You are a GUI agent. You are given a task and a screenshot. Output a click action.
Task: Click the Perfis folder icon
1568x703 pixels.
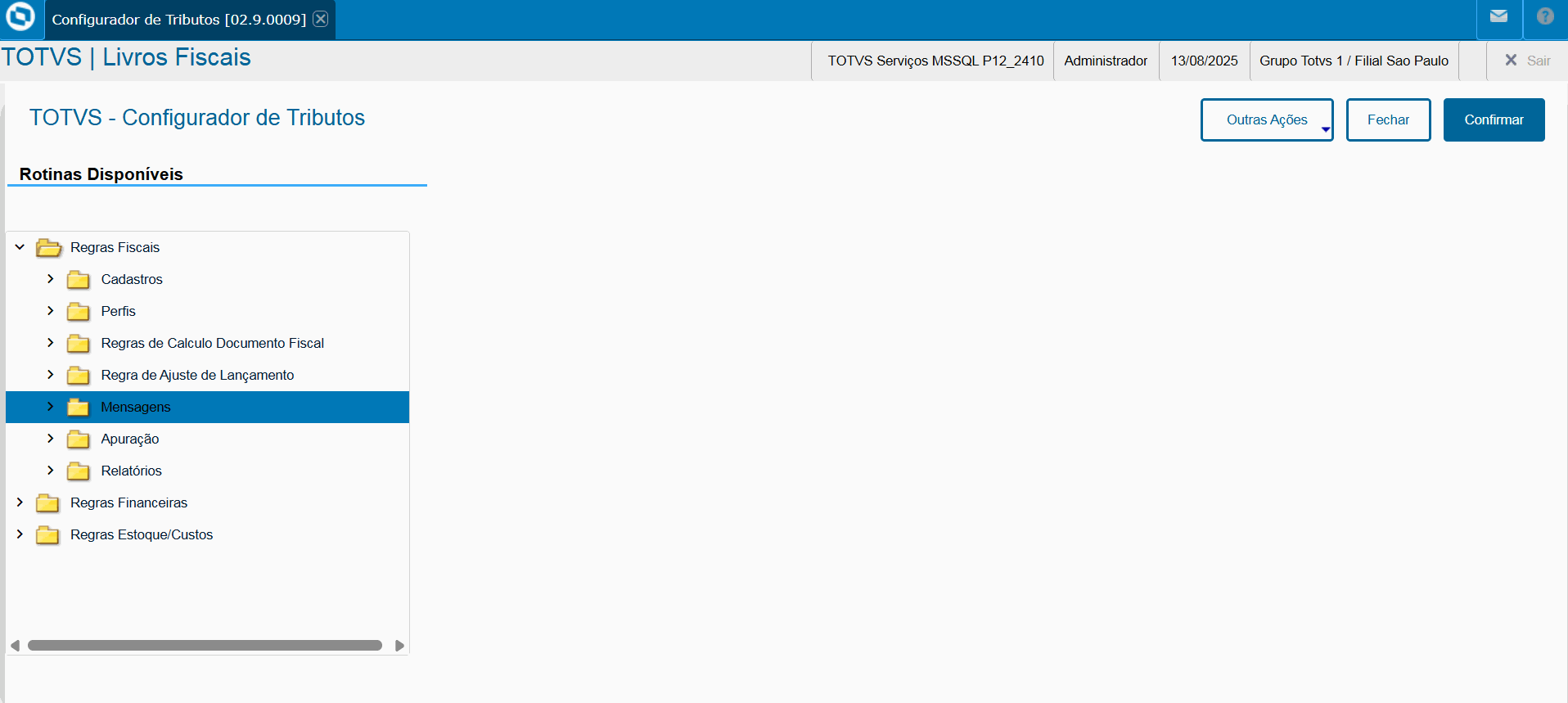79,312
